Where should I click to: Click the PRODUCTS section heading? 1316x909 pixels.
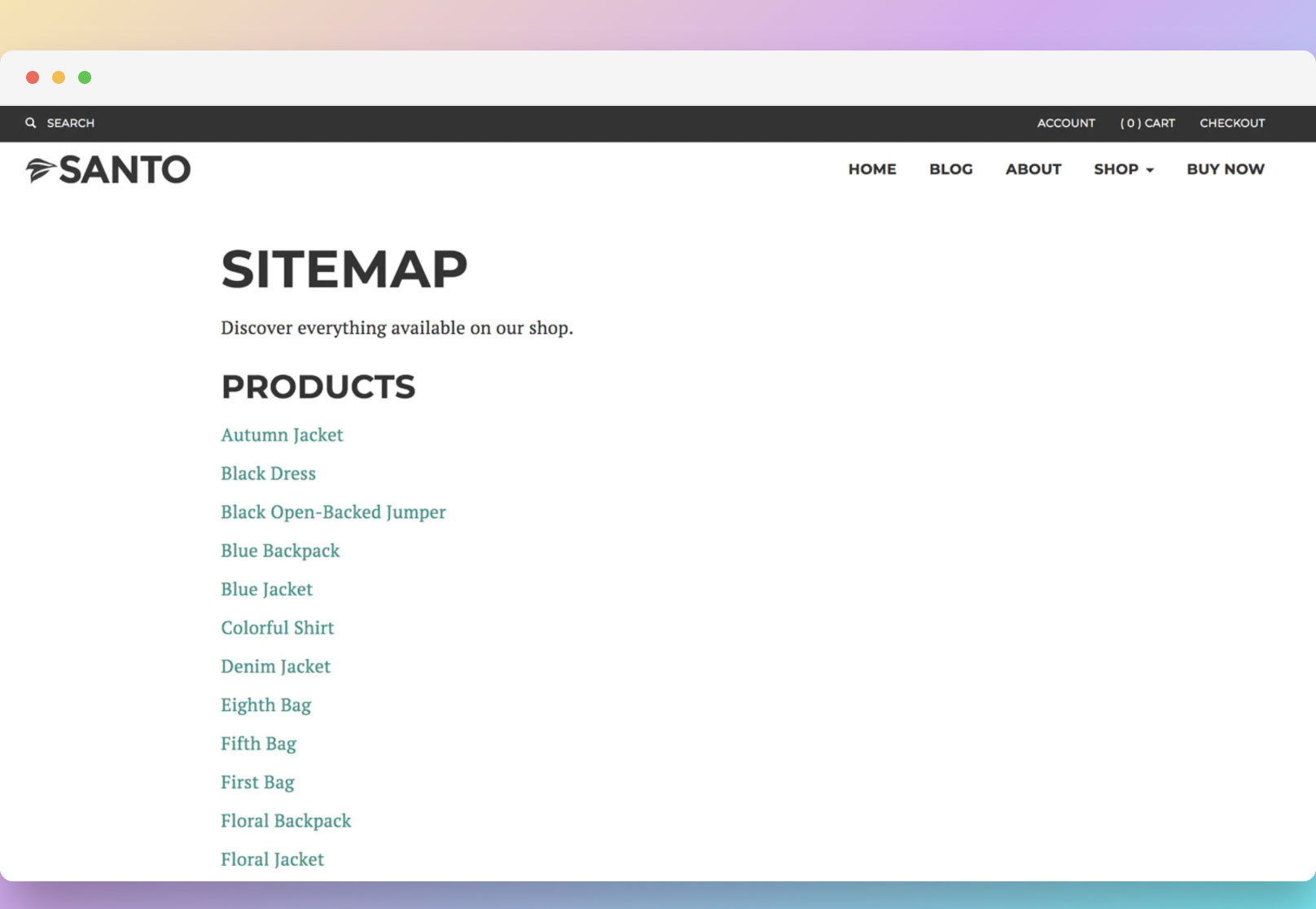[318, 387]
